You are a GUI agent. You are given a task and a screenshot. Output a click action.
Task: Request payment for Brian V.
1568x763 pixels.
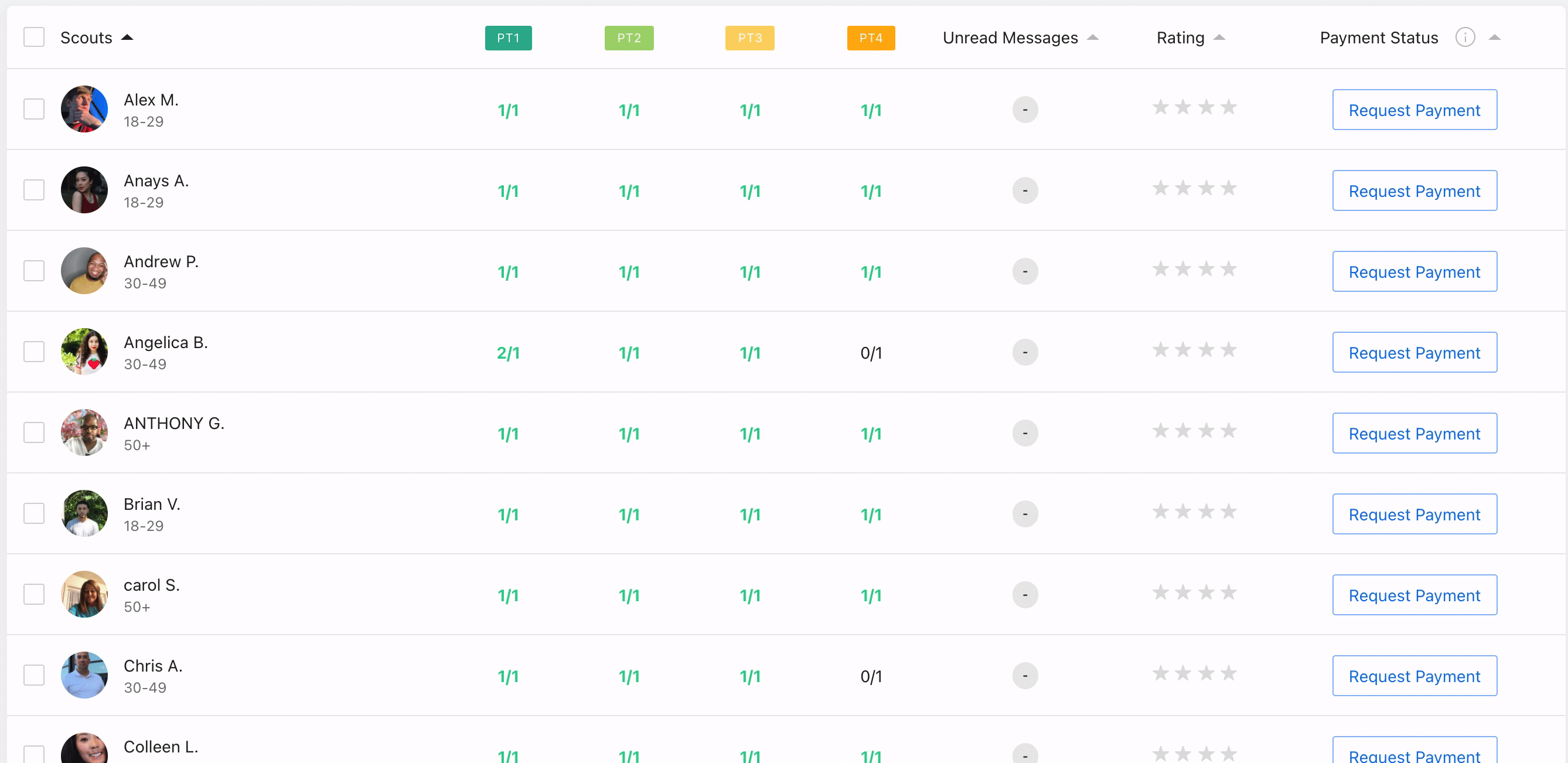(1414, 515)
